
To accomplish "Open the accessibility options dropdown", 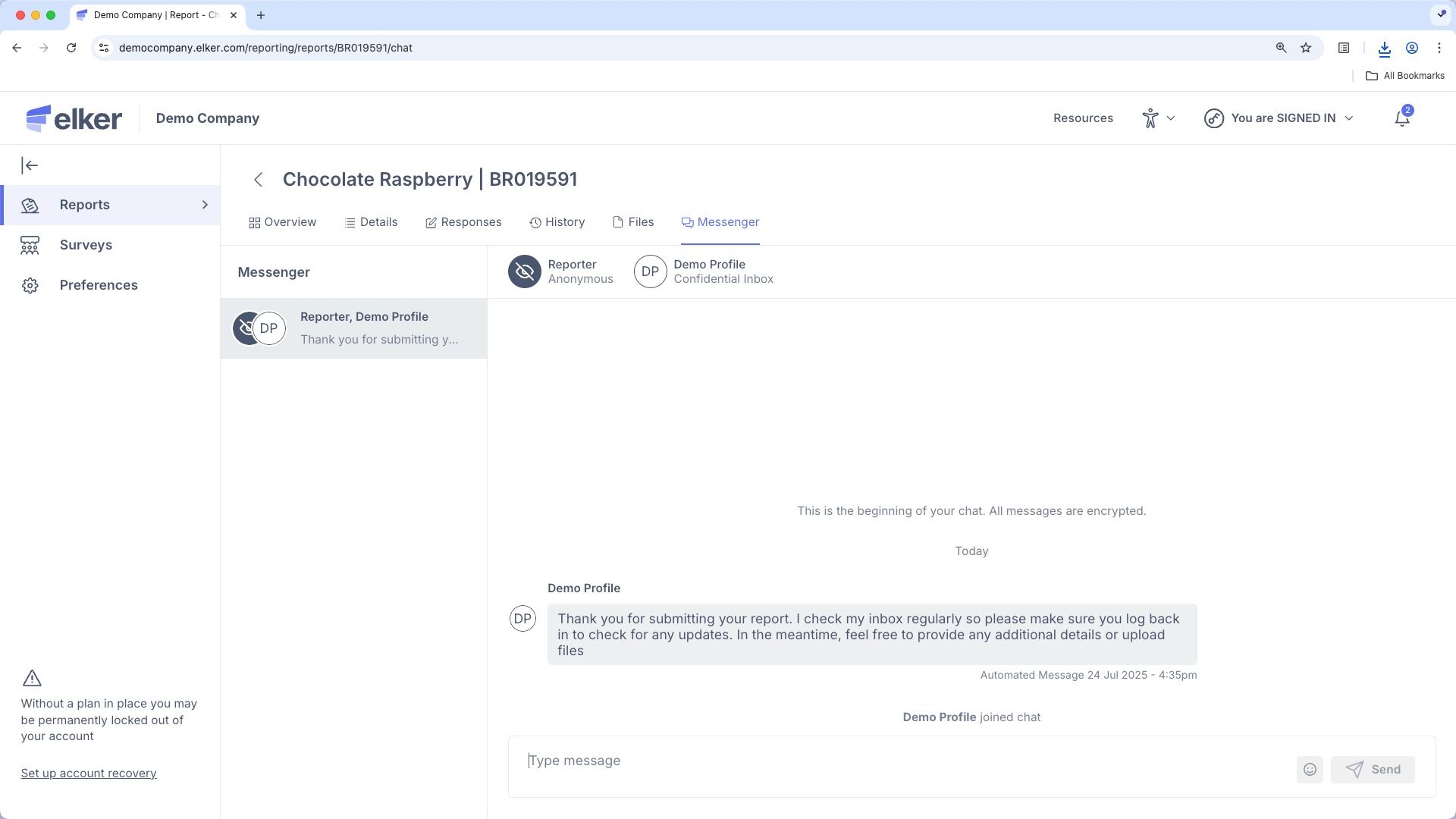I will click(1158, 118).
